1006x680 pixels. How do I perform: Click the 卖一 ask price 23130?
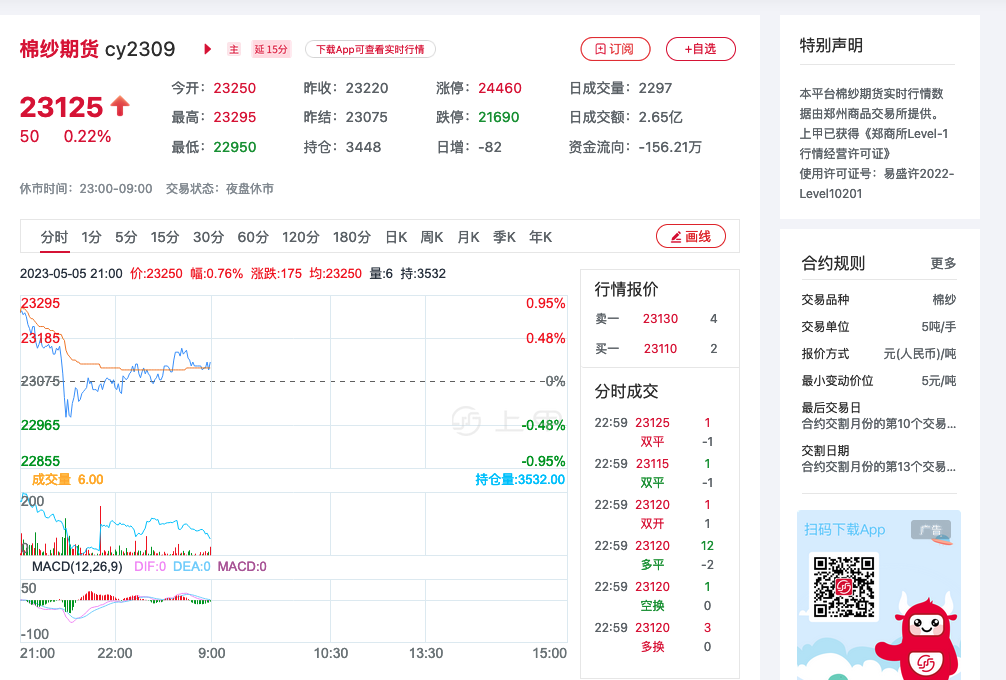tap(659, 318)
